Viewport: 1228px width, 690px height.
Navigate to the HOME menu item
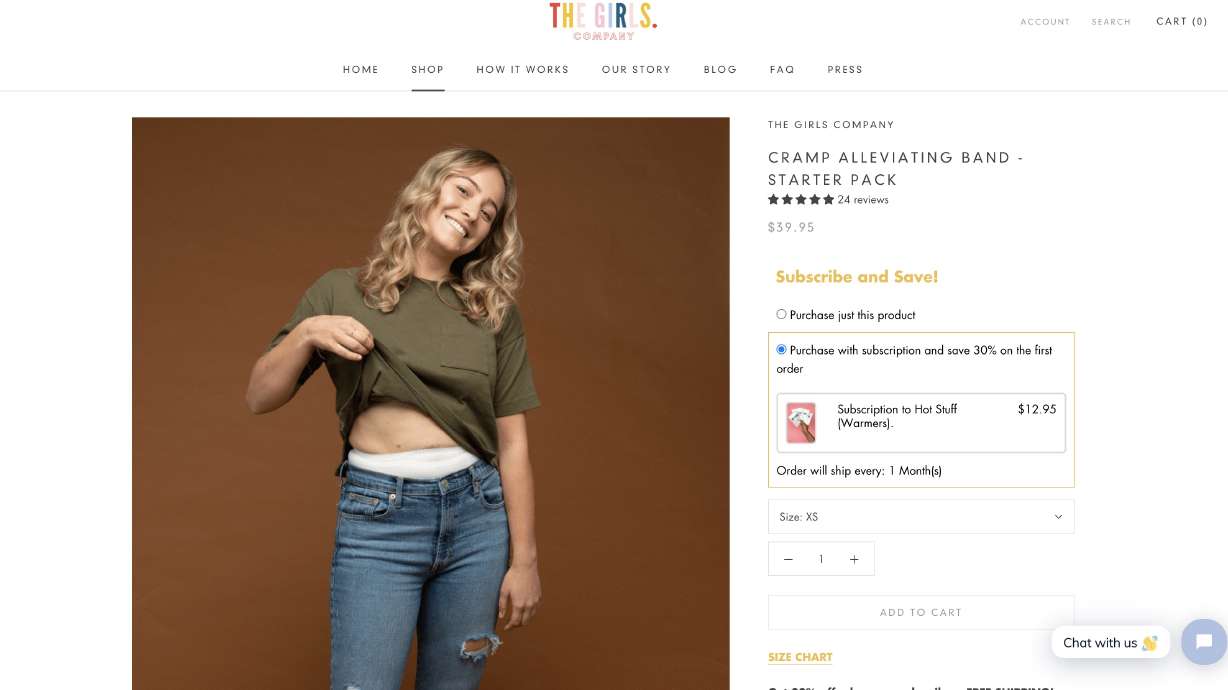[x=361, y=69]
